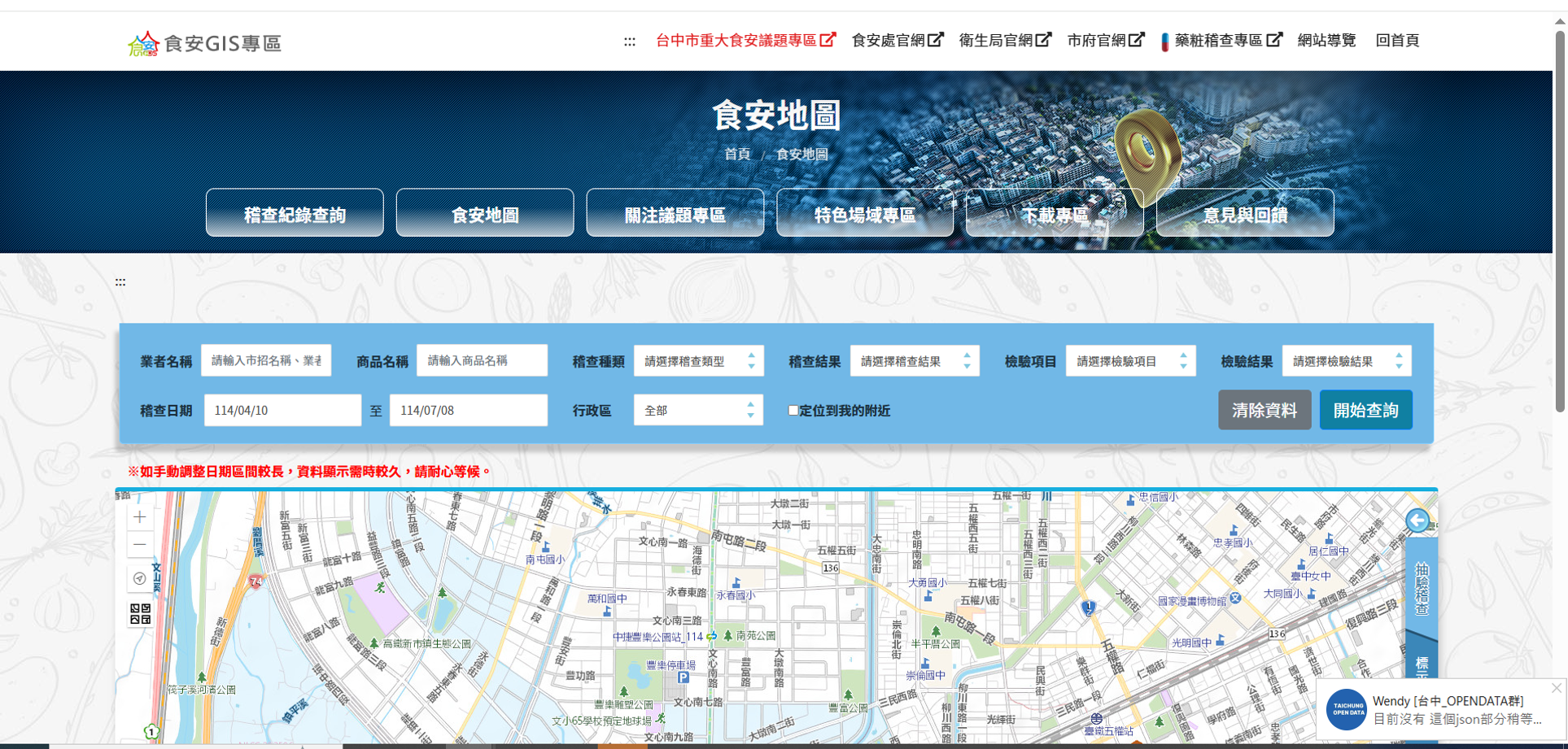Click the 開始查詢 search button
This screenshot has width=1568, height=749.
coord(1365,410)
